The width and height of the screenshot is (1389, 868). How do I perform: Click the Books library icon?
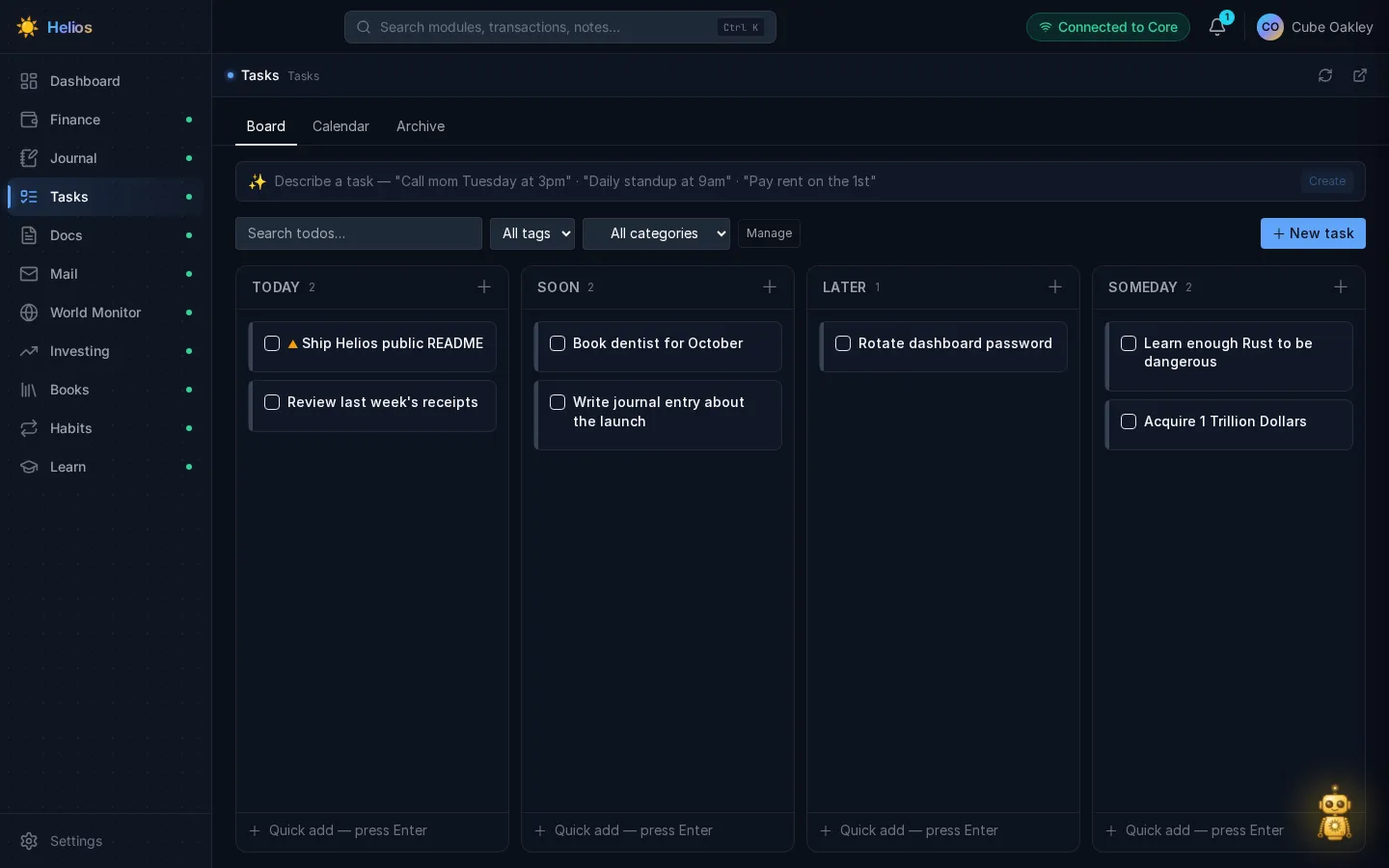(29, 390)
